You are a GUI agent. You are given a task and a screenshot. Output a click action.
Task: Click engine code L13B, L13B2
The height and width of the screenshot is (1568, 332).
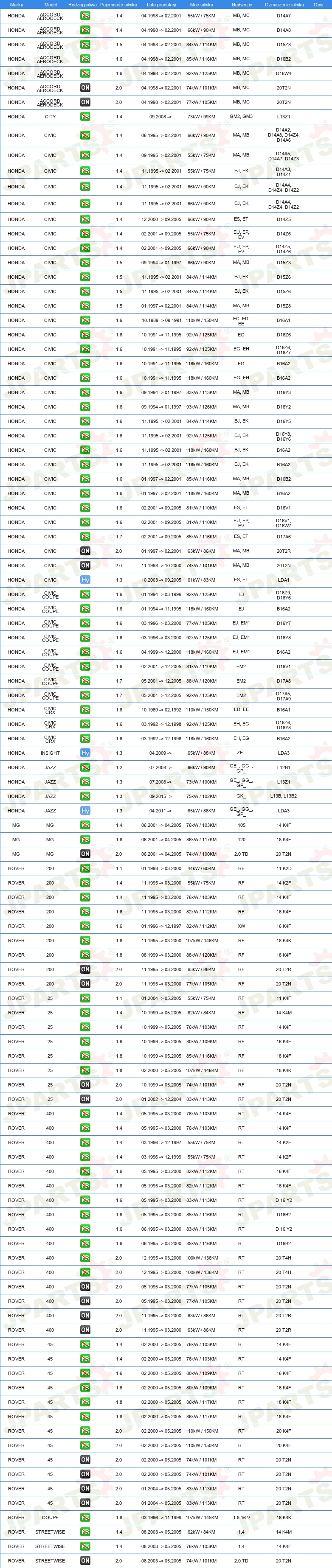point(284,796)
